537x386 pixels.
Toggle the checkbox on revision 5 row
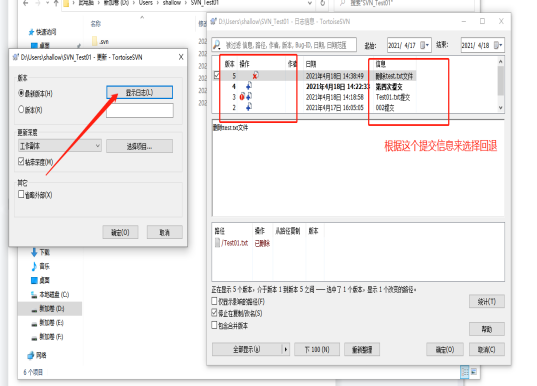(217, 75)
